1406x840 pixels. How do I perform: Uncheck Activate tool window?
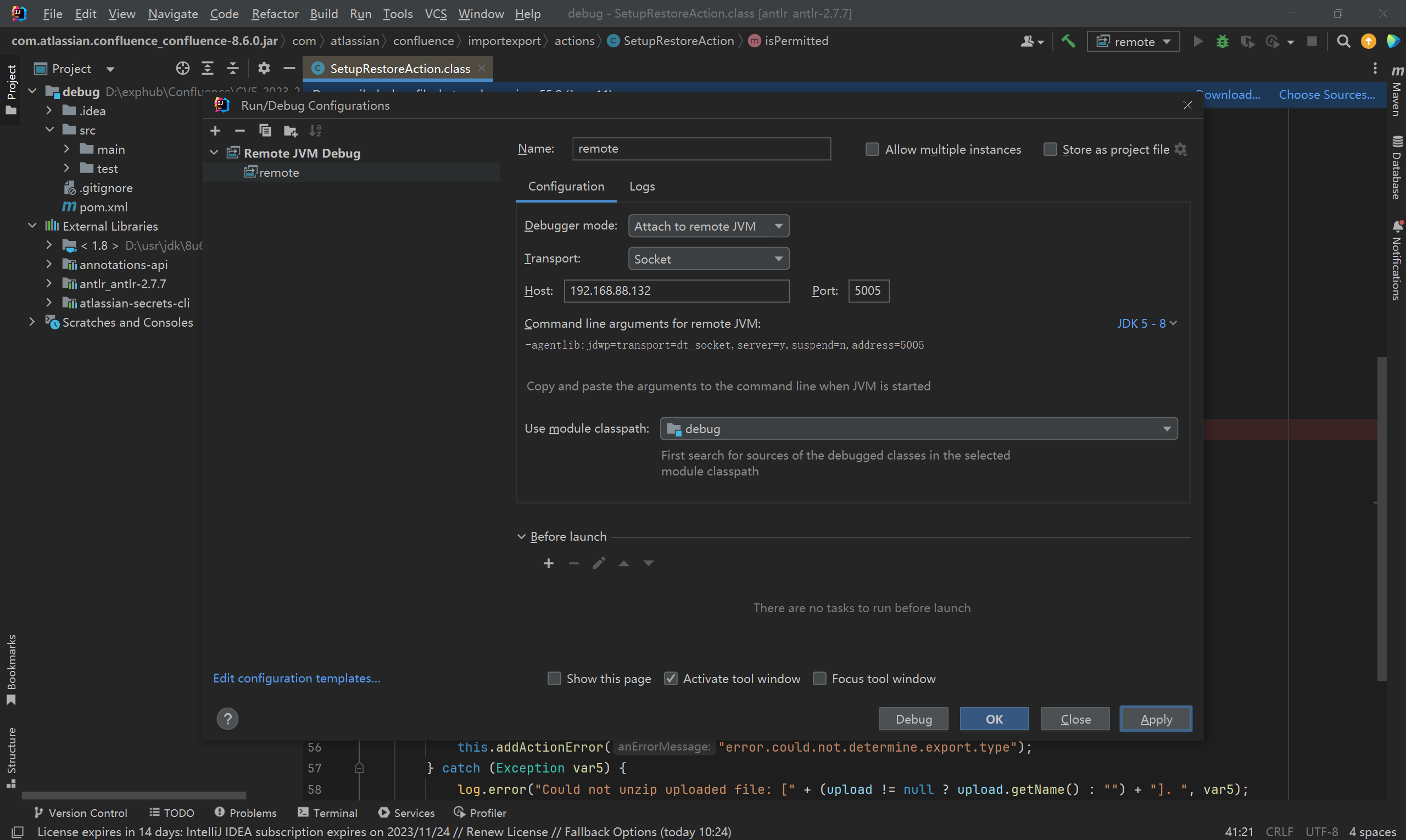(671, 678)
